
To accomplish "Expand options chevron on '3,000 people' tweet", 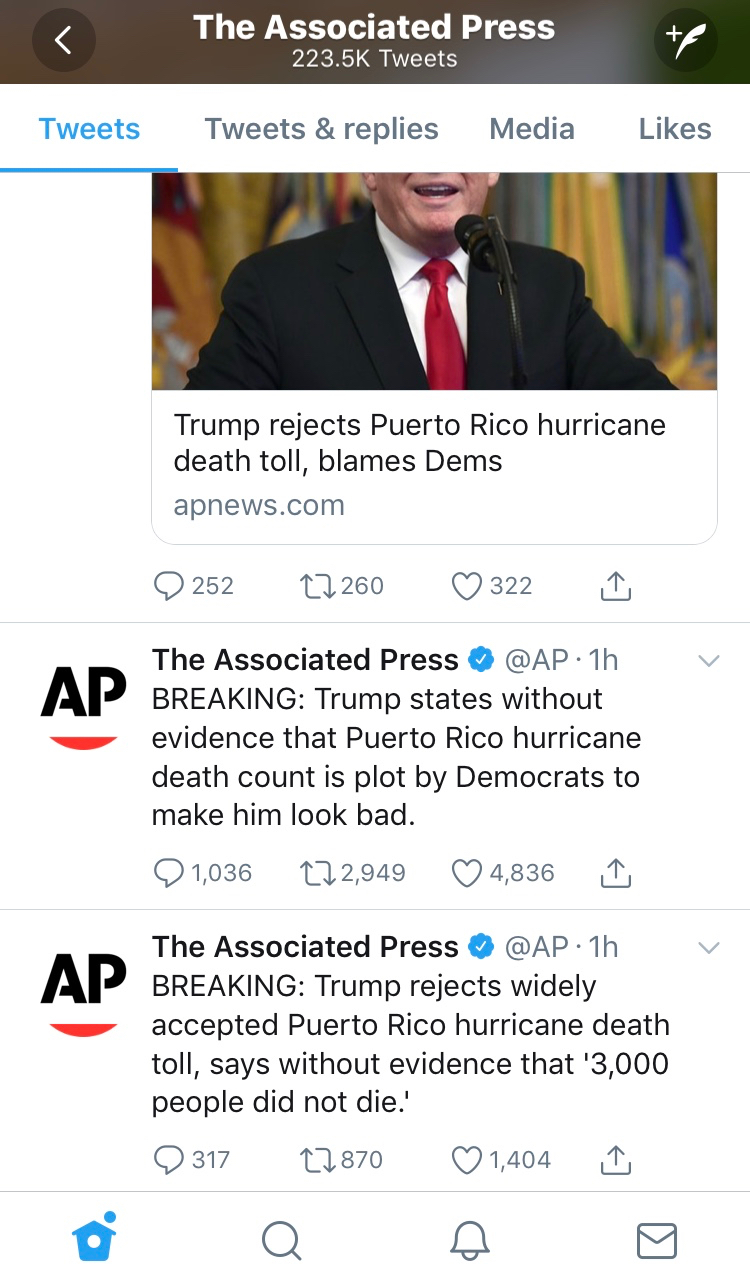I will (708, 948).
